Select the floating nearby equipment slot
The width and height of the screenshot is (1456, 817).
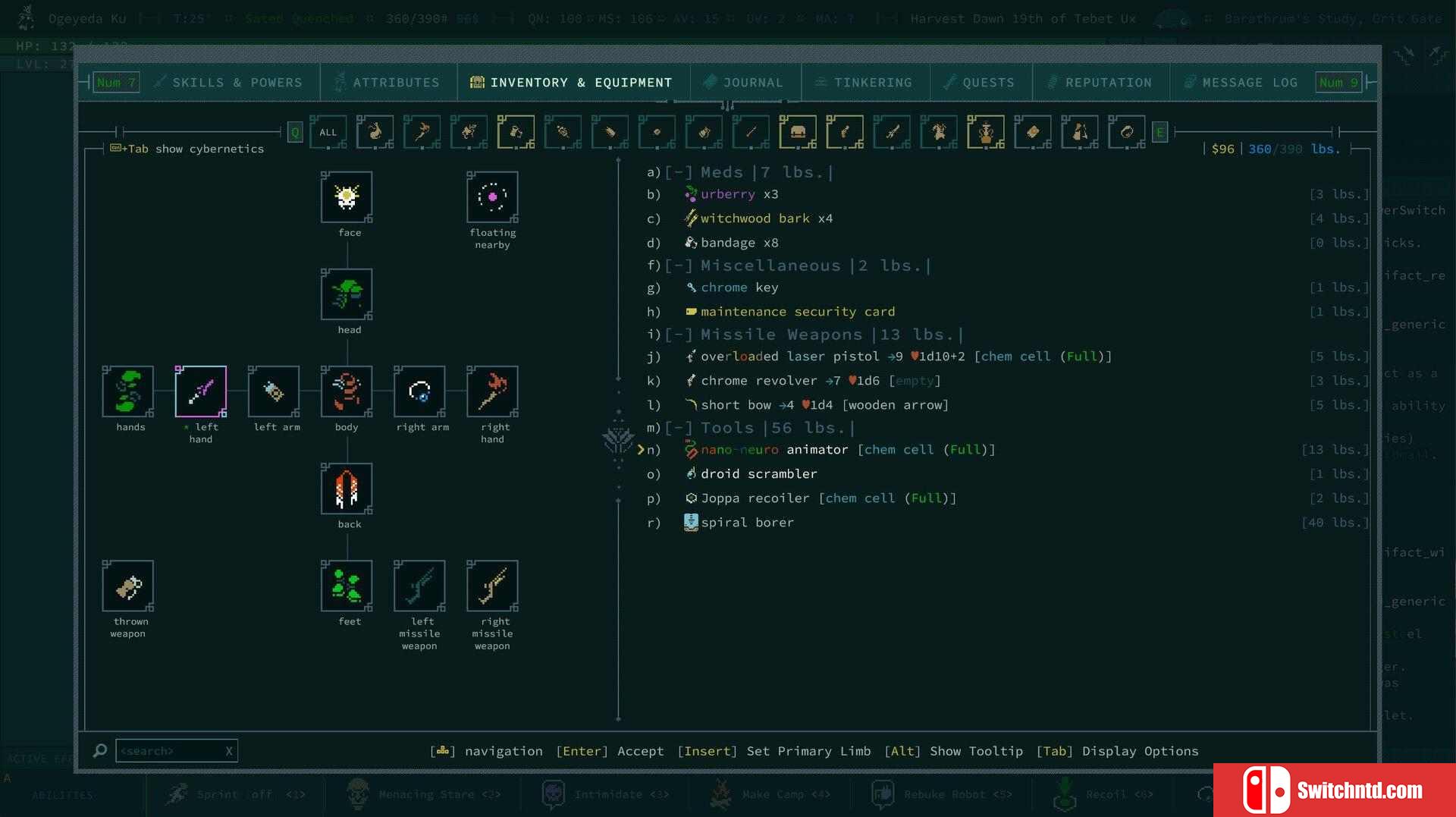[x=492, y=196]
